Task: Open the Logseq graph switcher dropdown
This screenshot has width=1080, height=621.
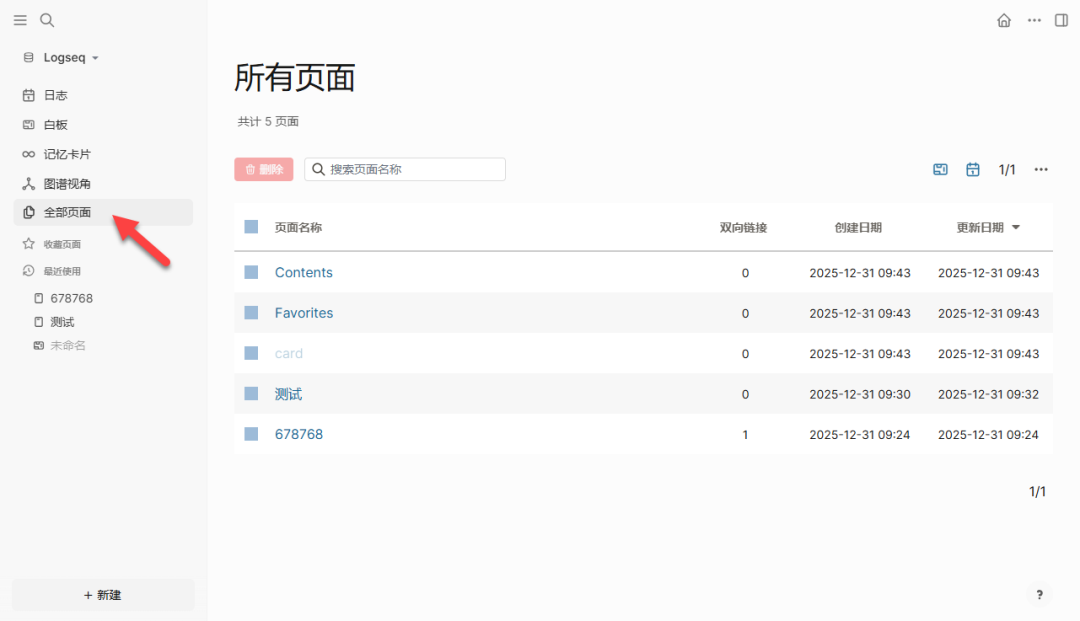Action: [x=62, y=57]
